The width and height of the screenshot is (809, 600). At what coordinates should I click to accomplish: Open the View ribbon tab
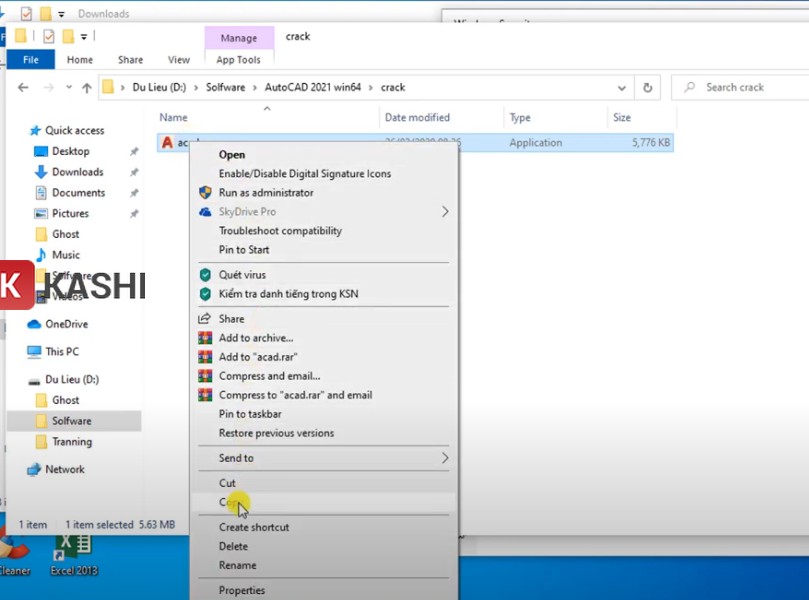click(x=179, y=60)
